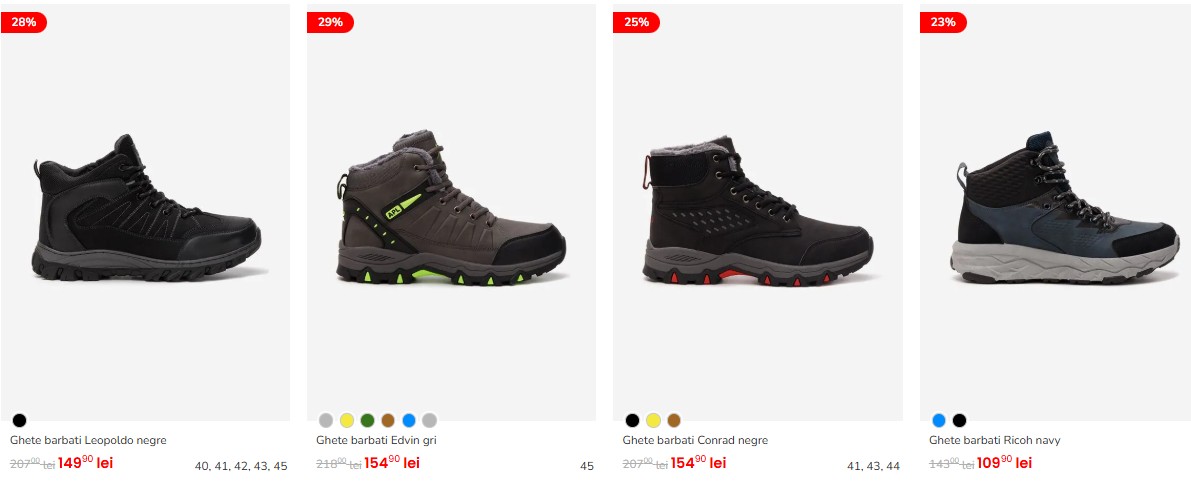1191x485 pixels.
Task: Pick the black swatch under Ricoh boots
Action: [x=959, y=420]
